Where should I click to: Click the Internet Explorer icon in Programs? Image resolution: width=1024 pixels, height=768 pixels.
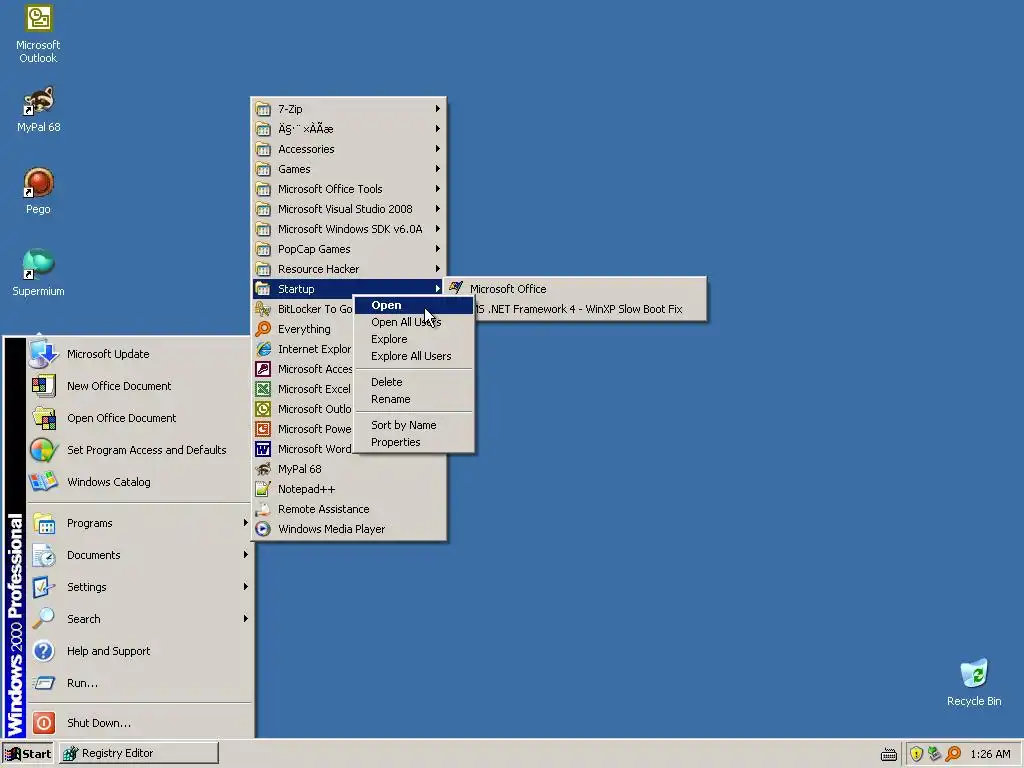pos(263,349)
